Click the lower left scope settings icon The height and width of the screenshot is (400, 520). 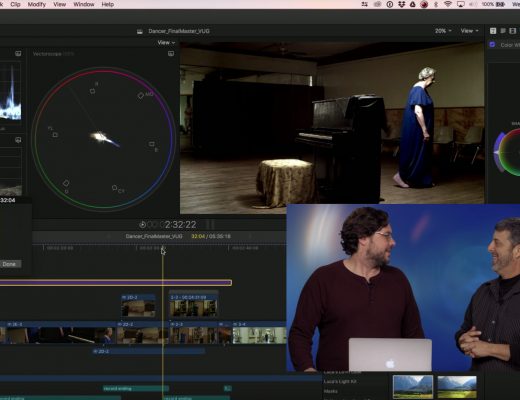coord(18,140)
